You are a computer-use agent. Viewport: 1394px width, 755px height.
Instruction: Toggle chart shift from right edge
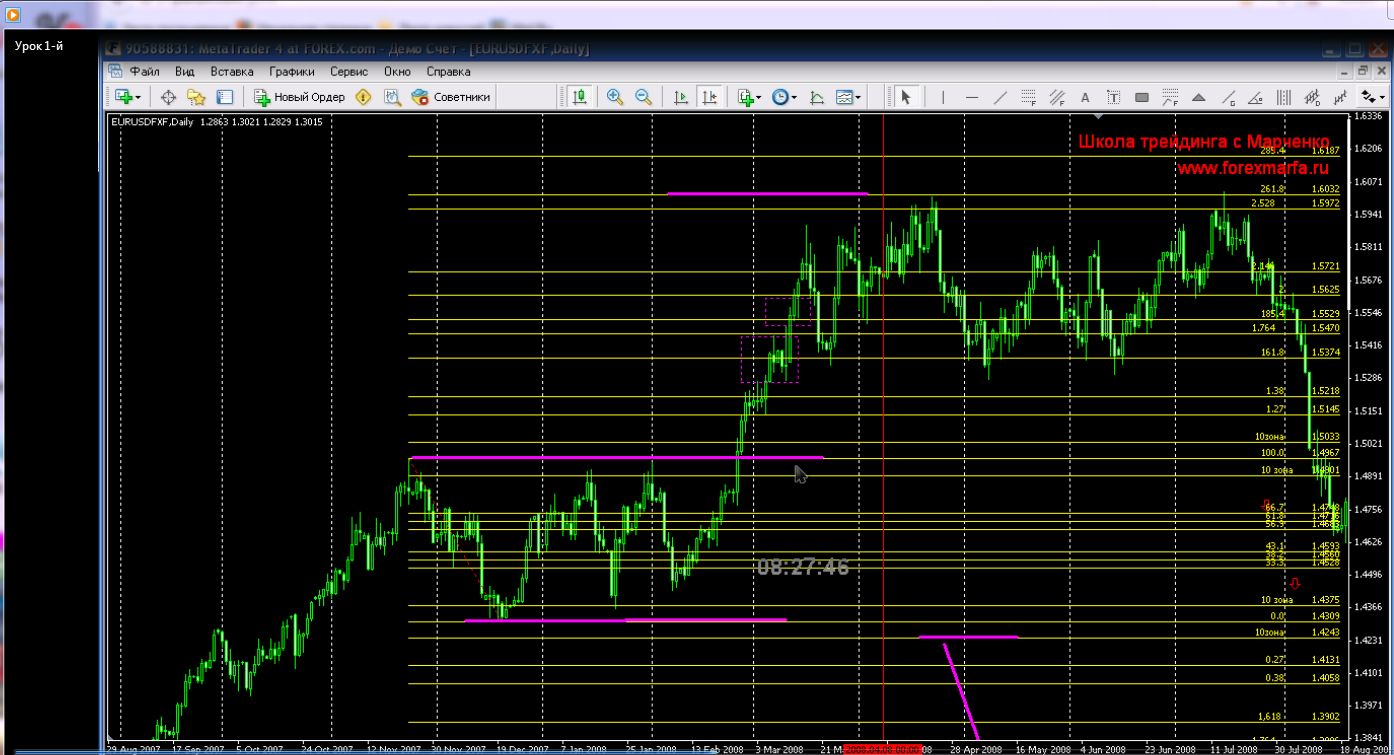709,97
